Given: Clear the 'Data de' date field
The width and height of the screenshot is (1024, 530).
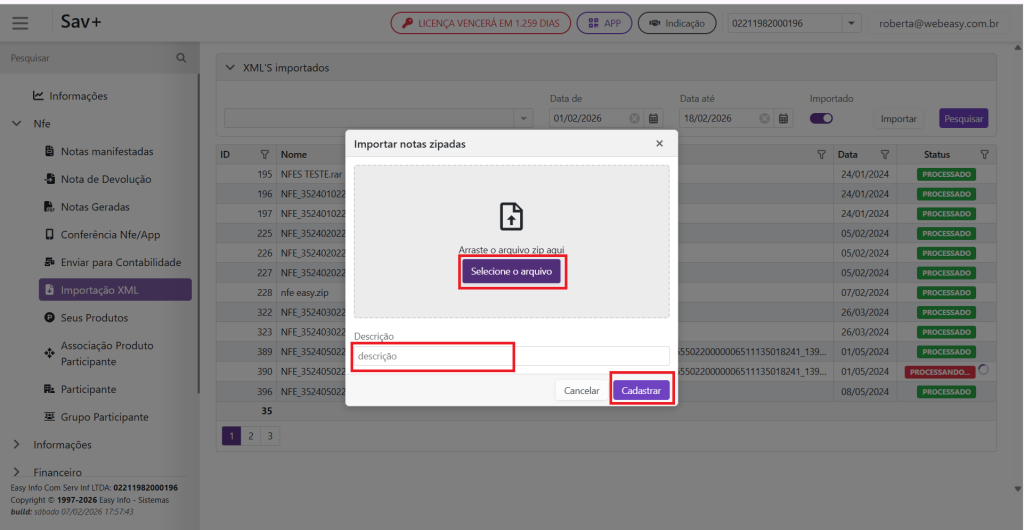Looking at the screenshot, I should tap(634, 119).
